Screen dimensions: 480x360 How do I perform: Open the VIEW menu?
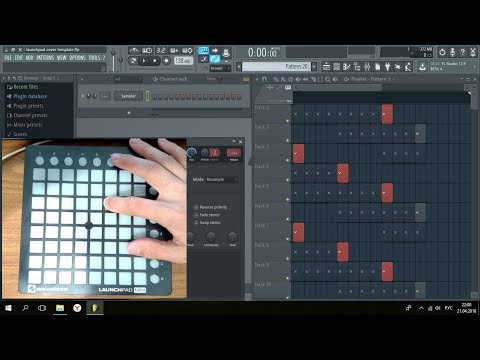click(x=62, y=58)
